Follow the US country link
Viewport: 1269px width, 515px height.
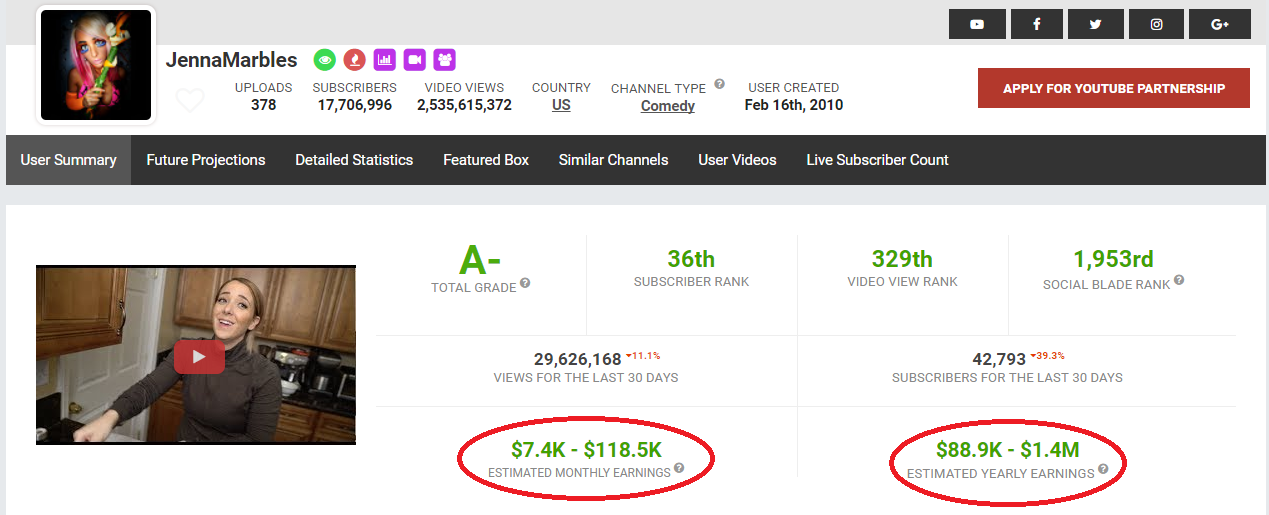point(561,105)
